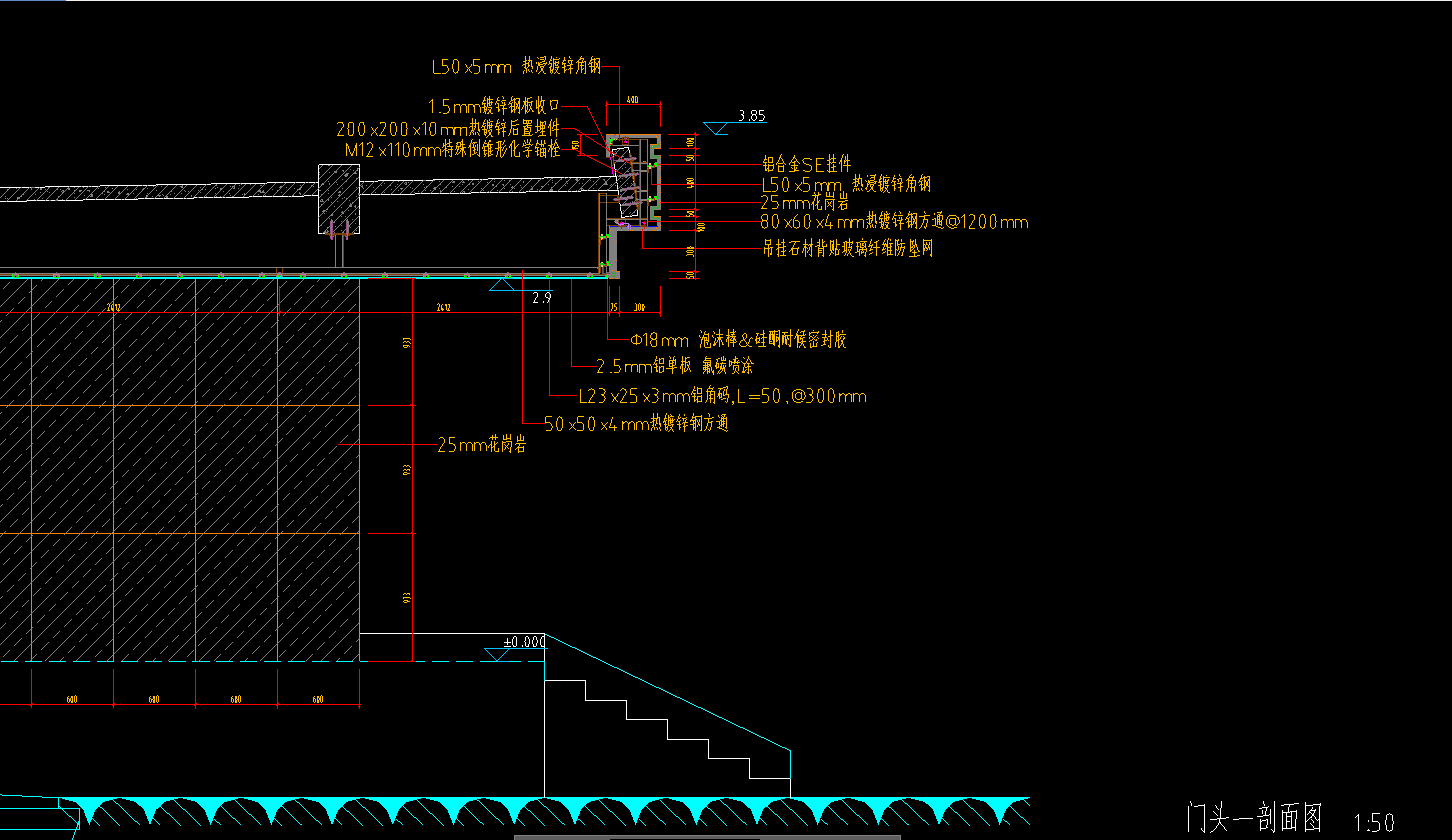The image size is (1452, 840).
Task: Click the 400 dimension at detail top
Action: click(630, 97)
